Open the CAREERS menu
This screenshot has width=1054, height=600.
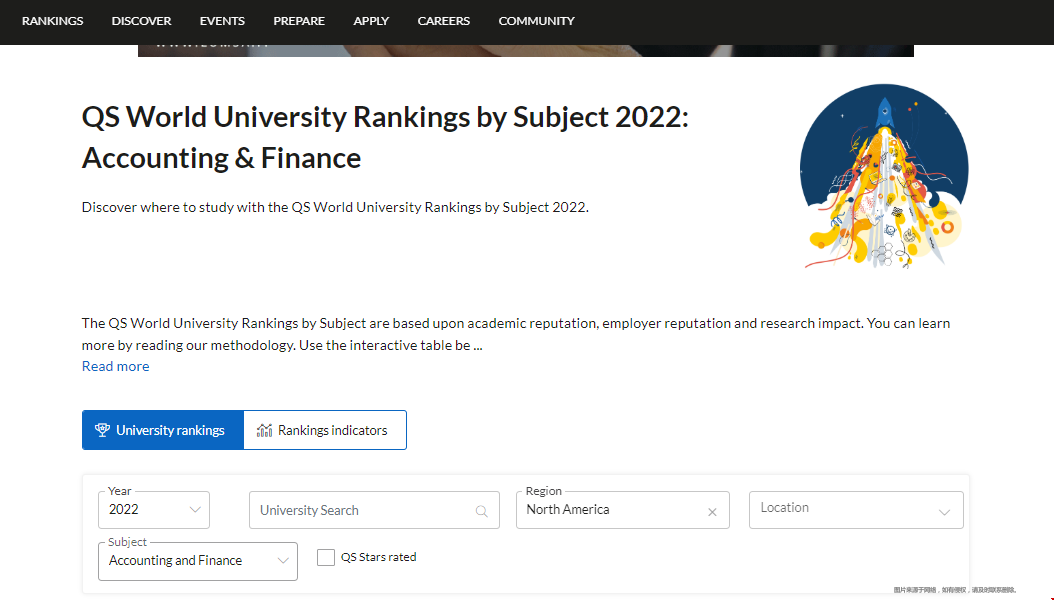pyautogui.click(x=444, y=21)
